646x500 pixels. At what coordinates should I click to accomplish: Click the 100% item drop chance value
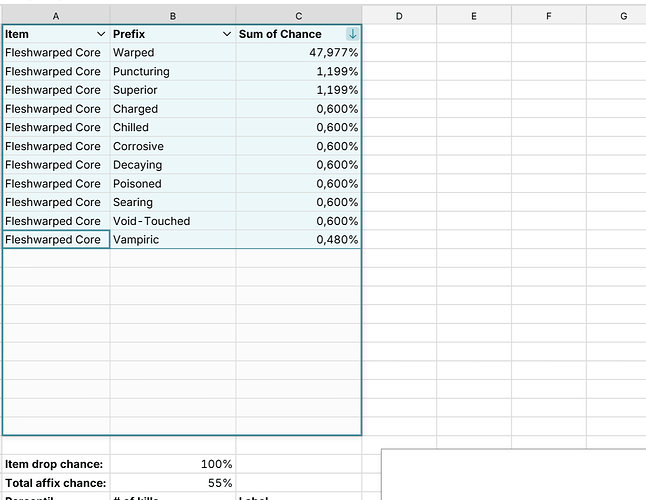[x=216, y=464]
